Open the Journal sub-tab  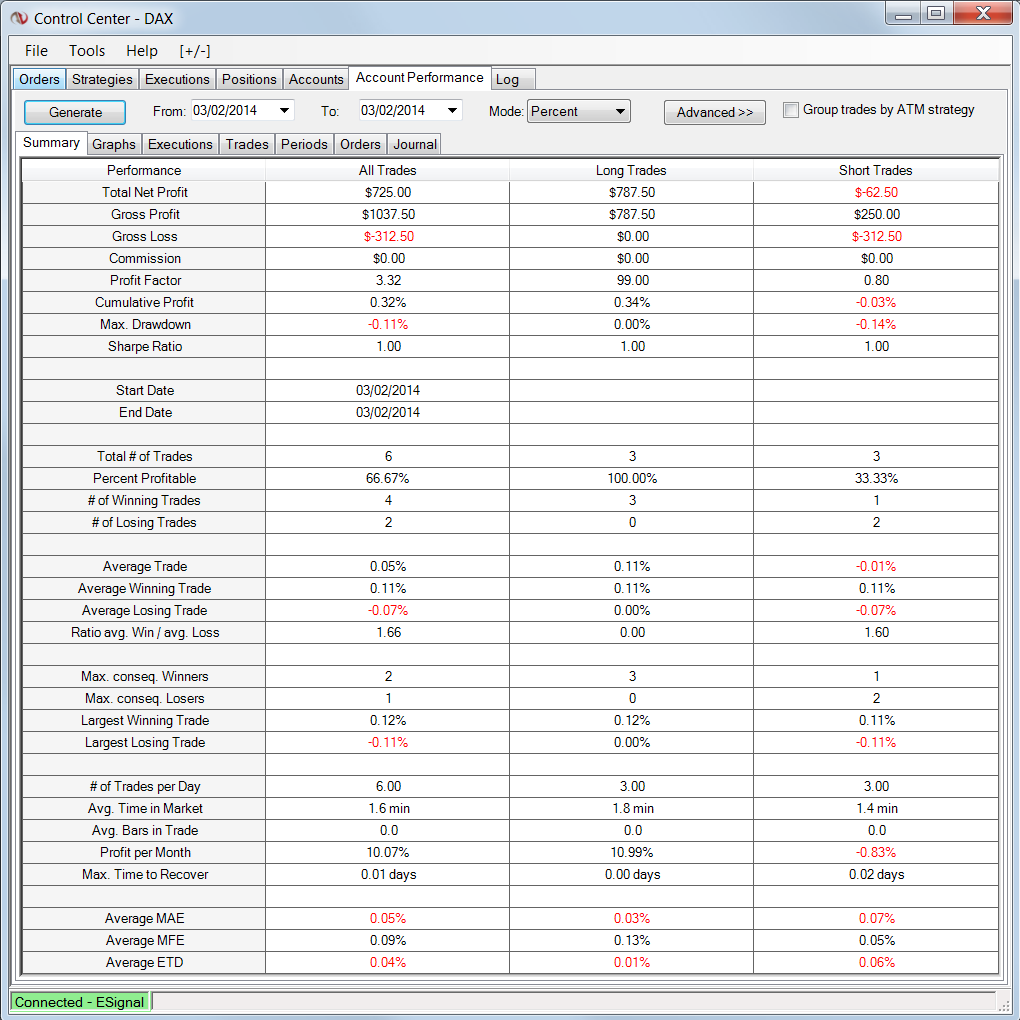pyautogui.click(x=414, y=144)
